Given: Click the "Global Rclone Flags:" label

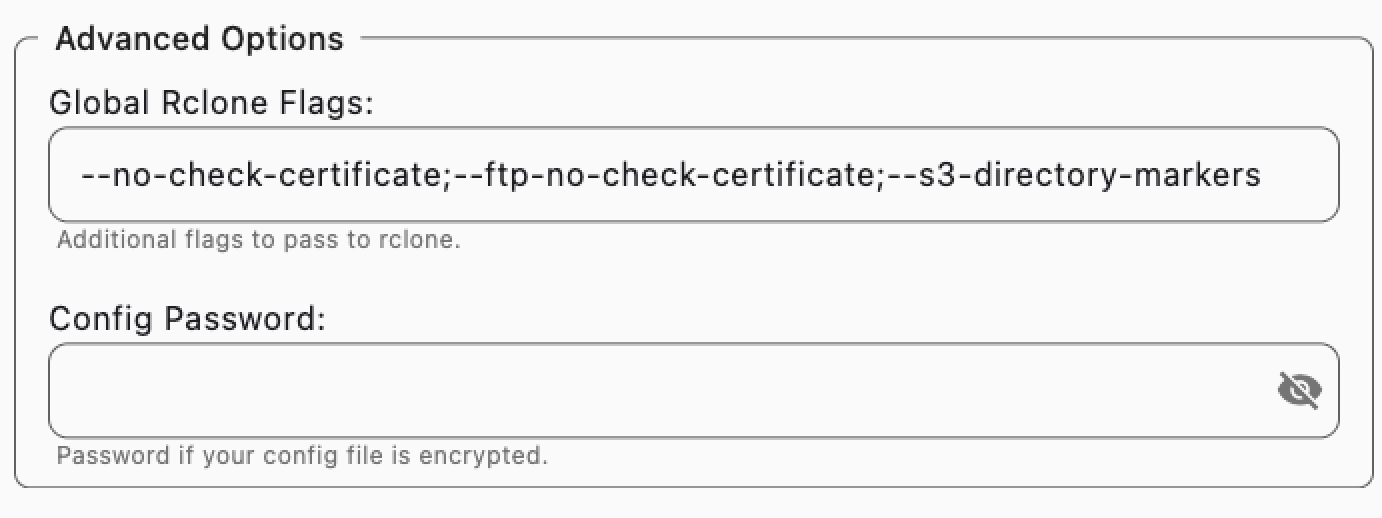Looking at the screenshot, I should (211, 102).
